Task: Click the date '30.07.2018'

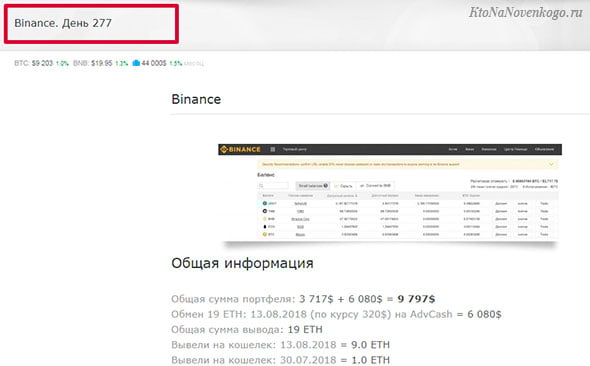Action: [x=308, y=360]
